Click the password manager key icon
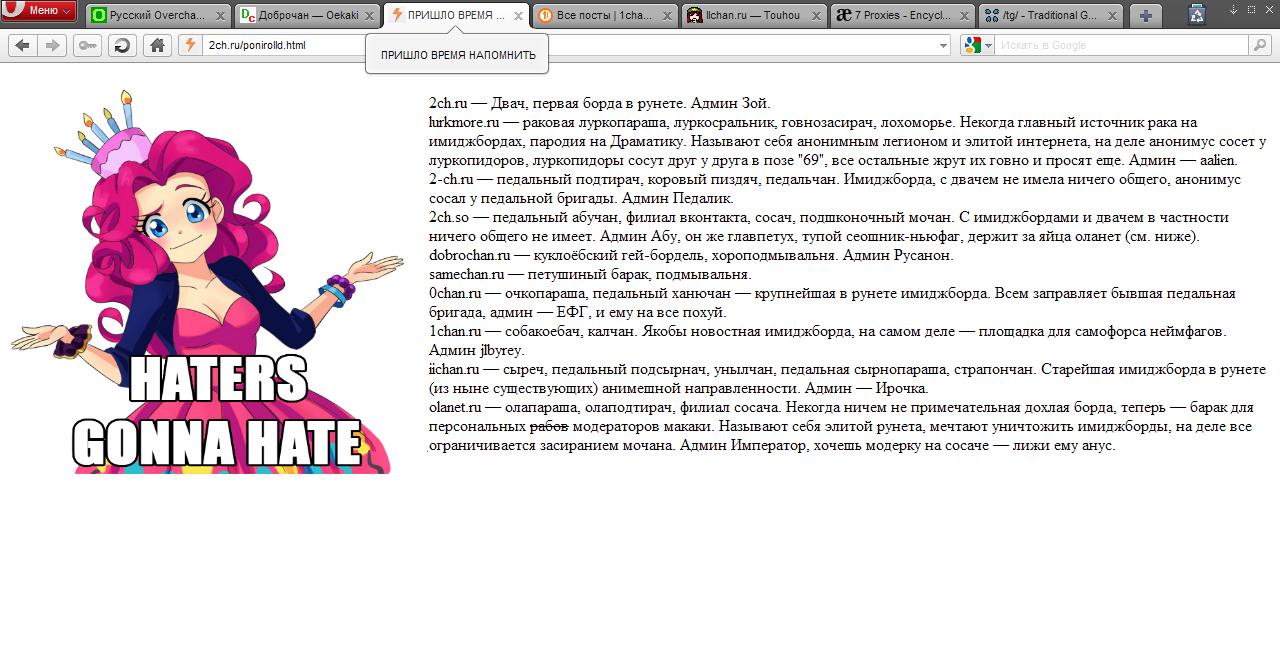This screenshot has width=1280, height=654. 87,45
